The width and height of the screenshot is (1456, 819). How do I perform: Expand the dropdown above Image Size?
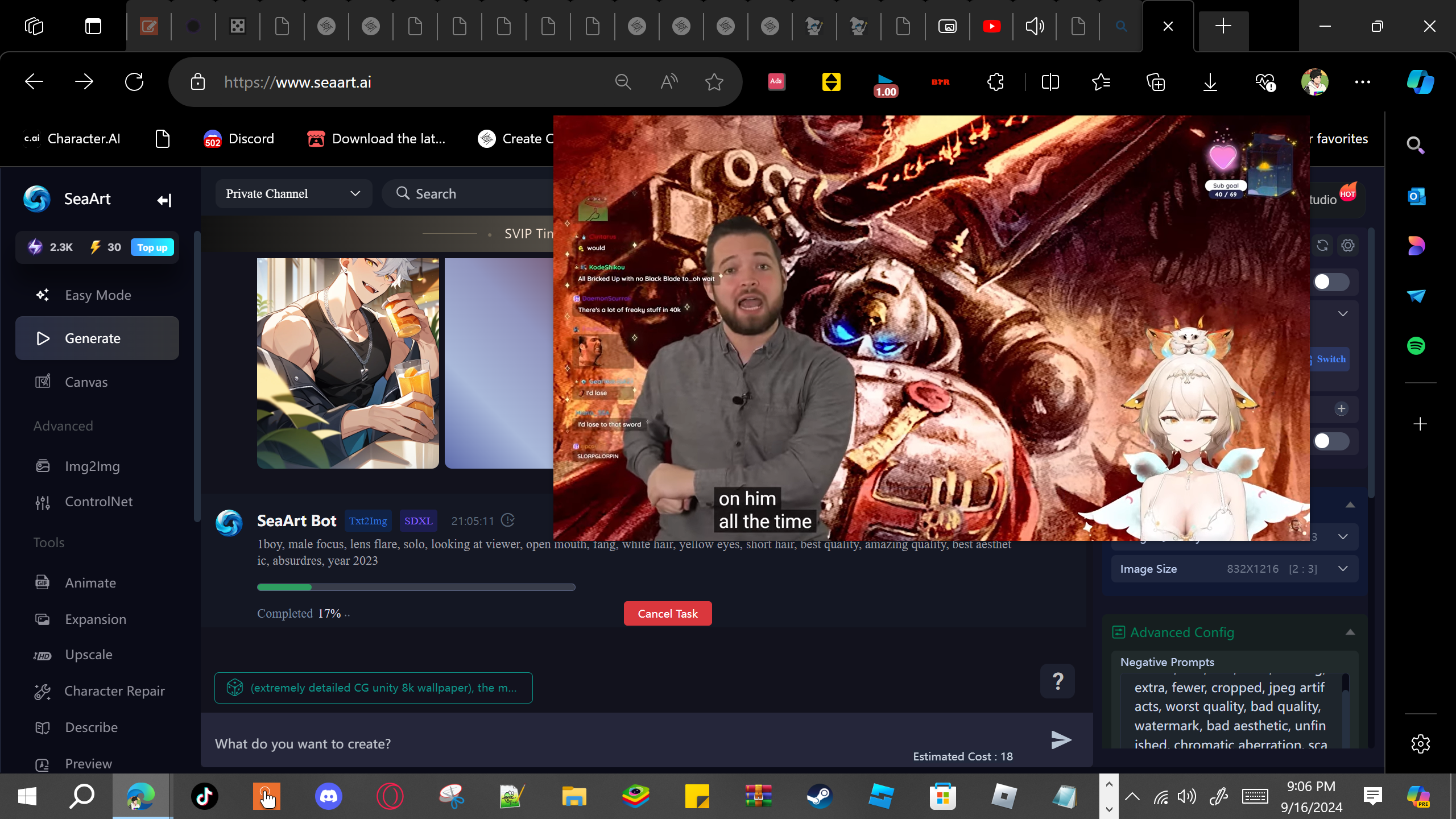point(1343,537)
